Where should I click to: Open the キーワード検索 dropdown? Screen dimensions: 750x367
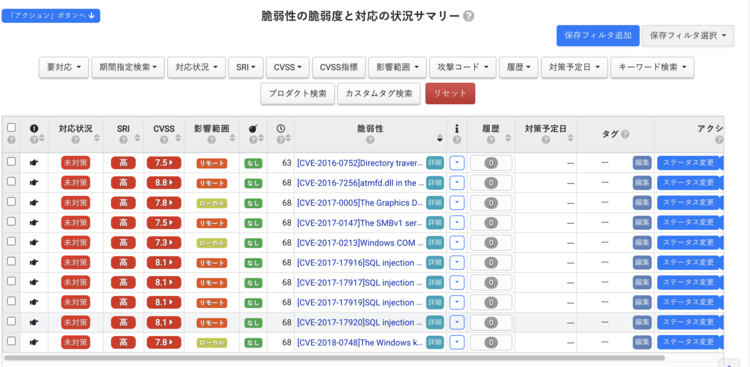pos(652,67)
